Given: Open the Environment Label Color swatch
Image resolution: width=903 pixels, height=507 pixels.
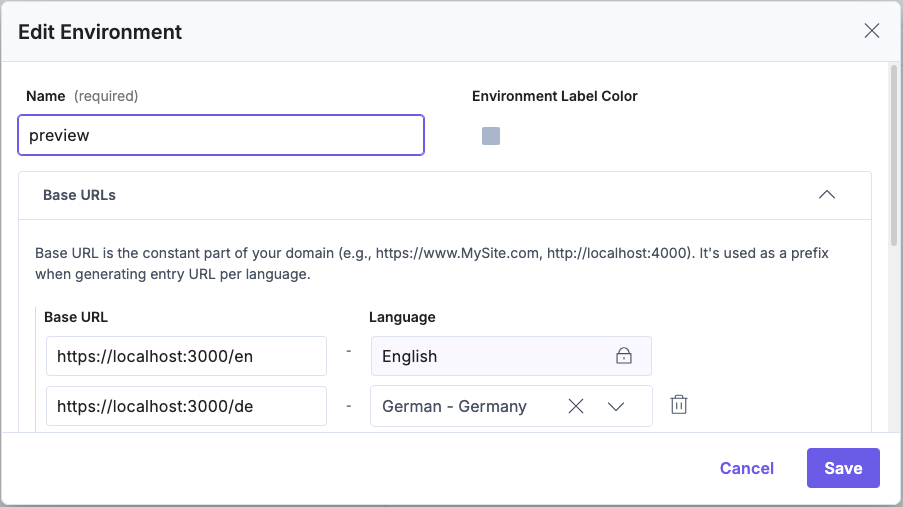Looking at the screenshot, I should (491, 136).
